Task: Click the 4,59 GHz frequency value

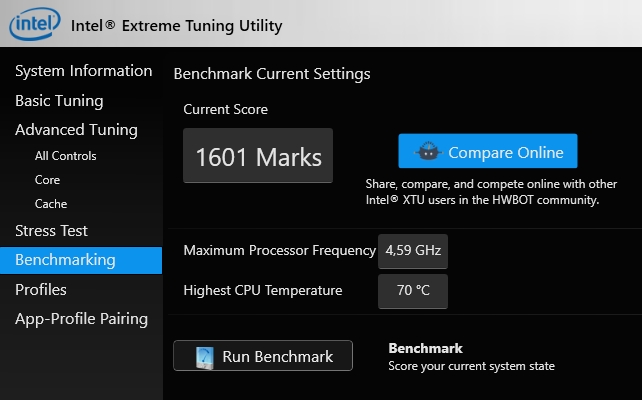Action: tap(413, 251)
